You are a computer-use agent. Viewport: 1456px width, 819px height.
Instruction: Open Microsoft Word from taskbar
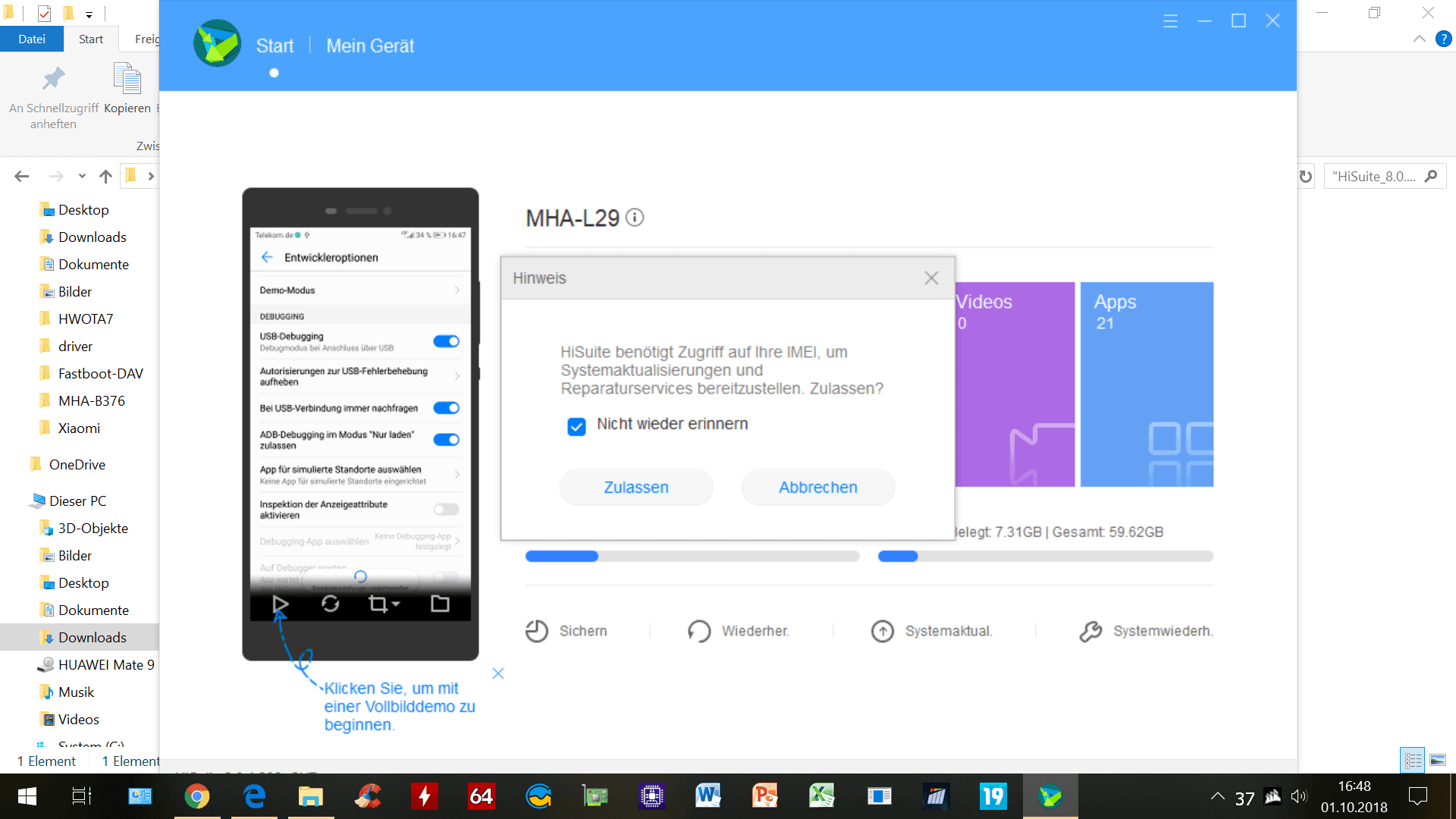[708, 796]
